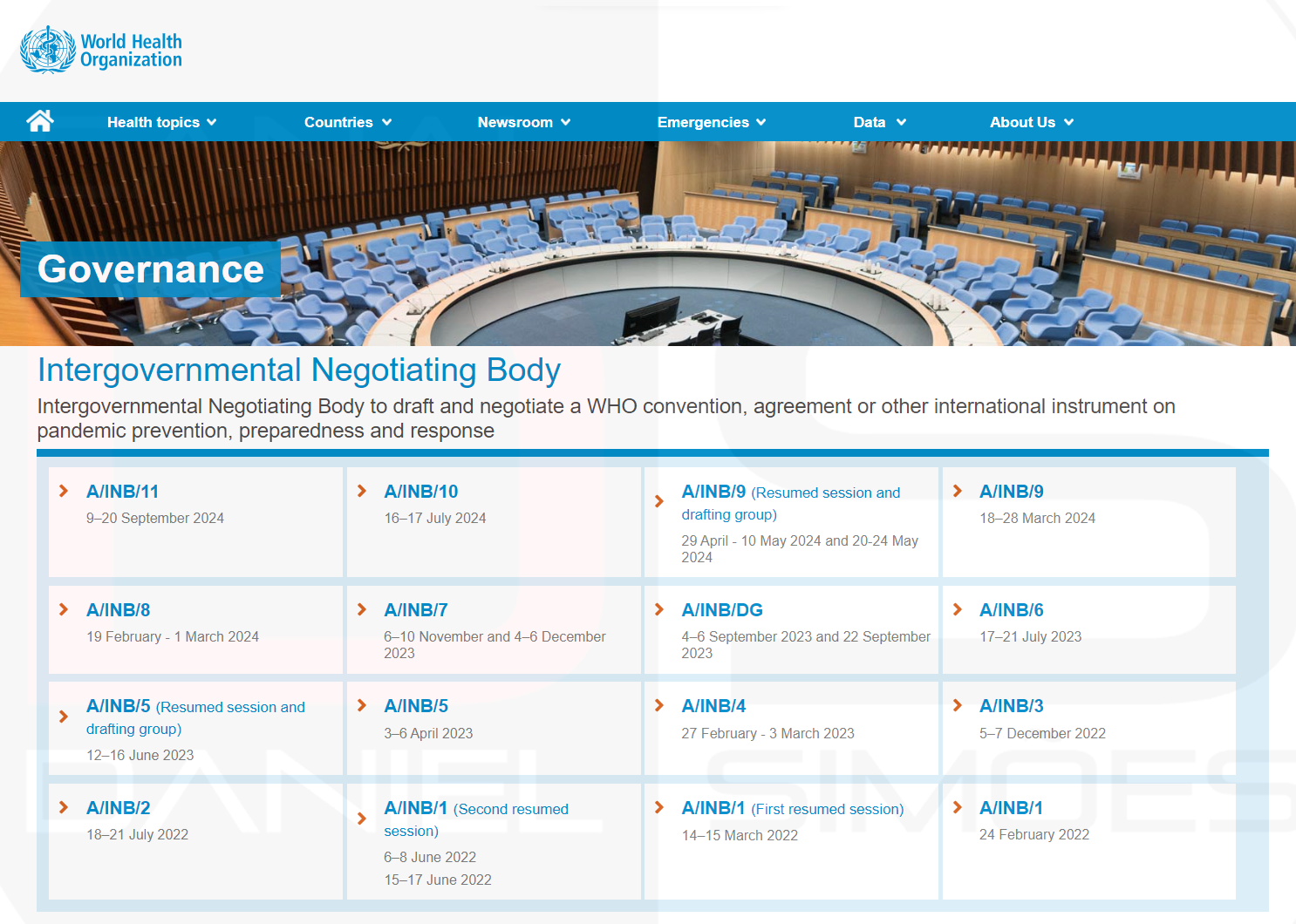Image resolution: width=1296 pixels, height=924 pixels.
Task: Click arrow beside A/INB/9 Resumed session
Action: point(659,500)
